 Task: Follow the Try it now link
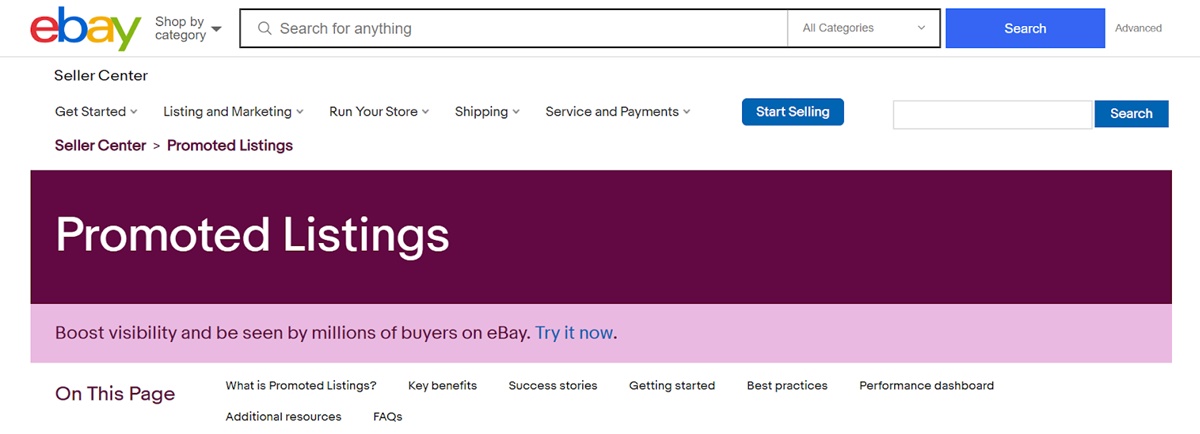pos(574,333)
